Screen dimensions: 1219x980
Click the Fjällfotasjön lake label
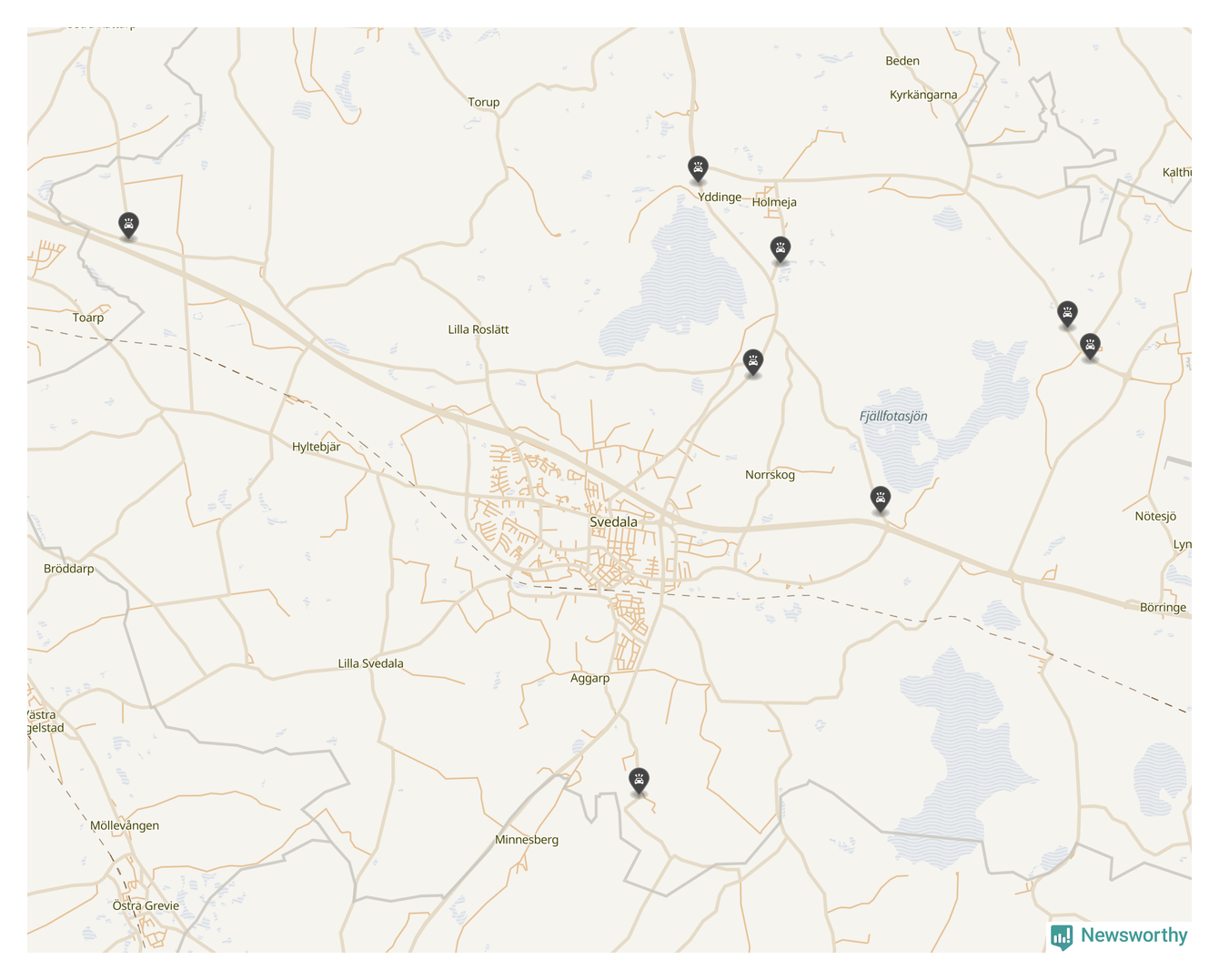893,417
